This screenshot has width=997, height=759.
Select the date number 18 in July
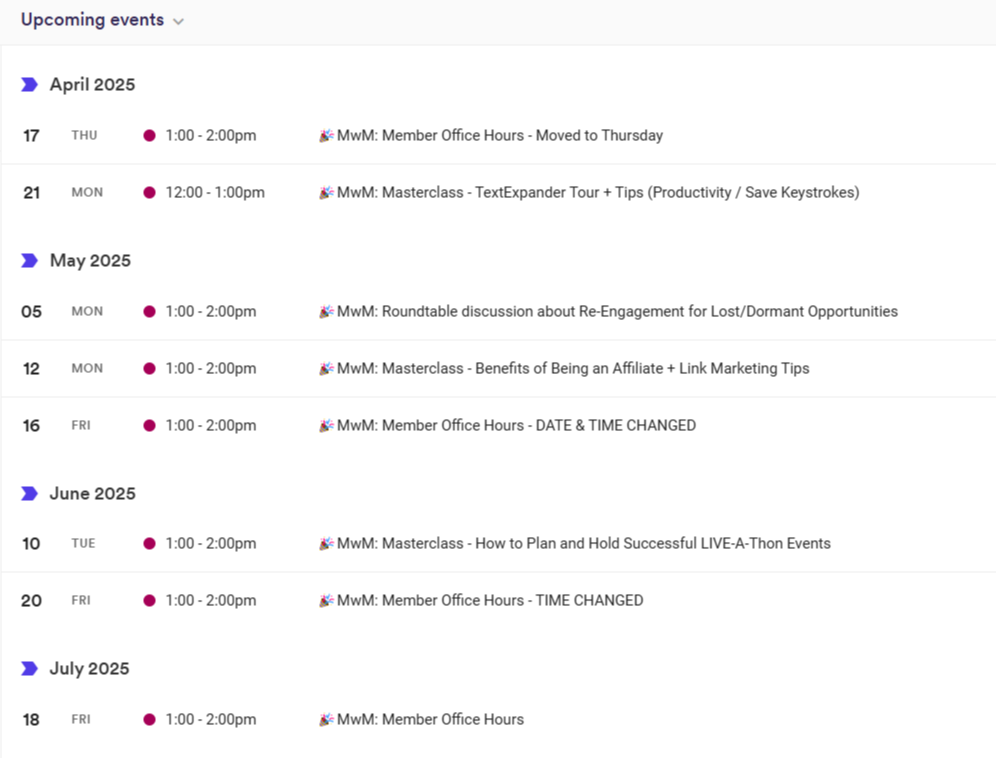pos(31,720)
